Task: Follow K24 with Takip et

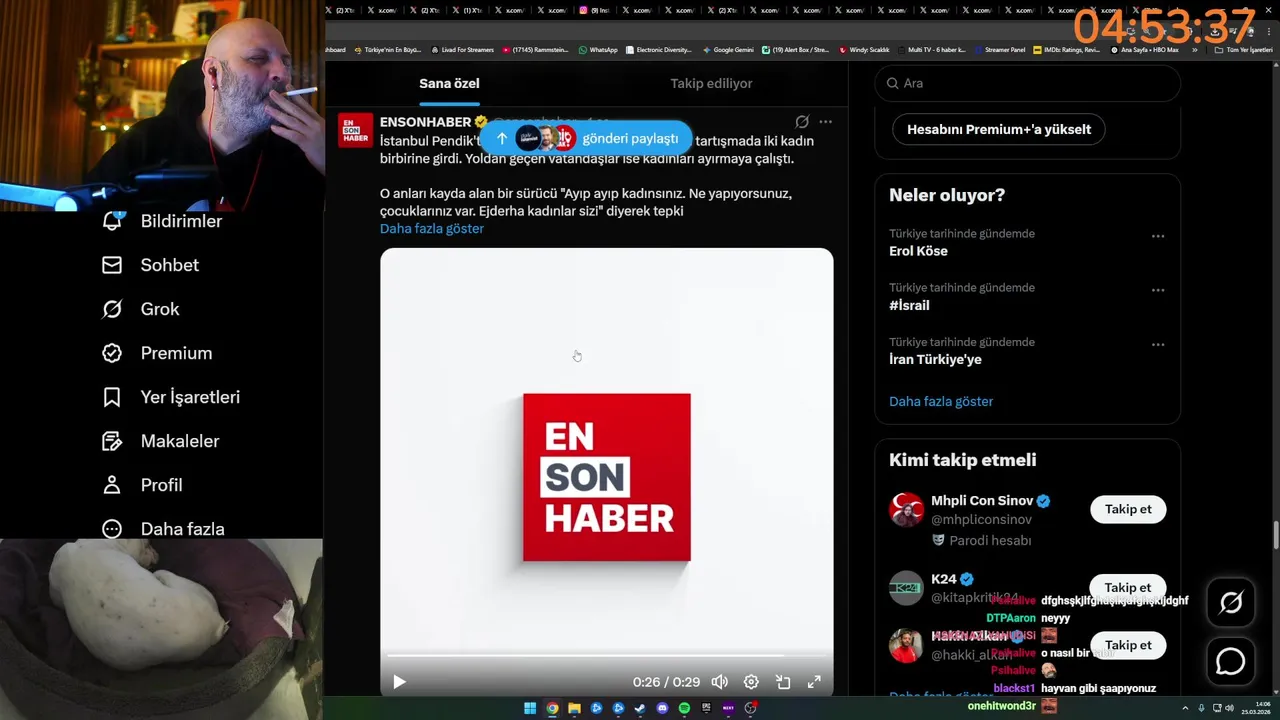Action: coord(1128,587)
